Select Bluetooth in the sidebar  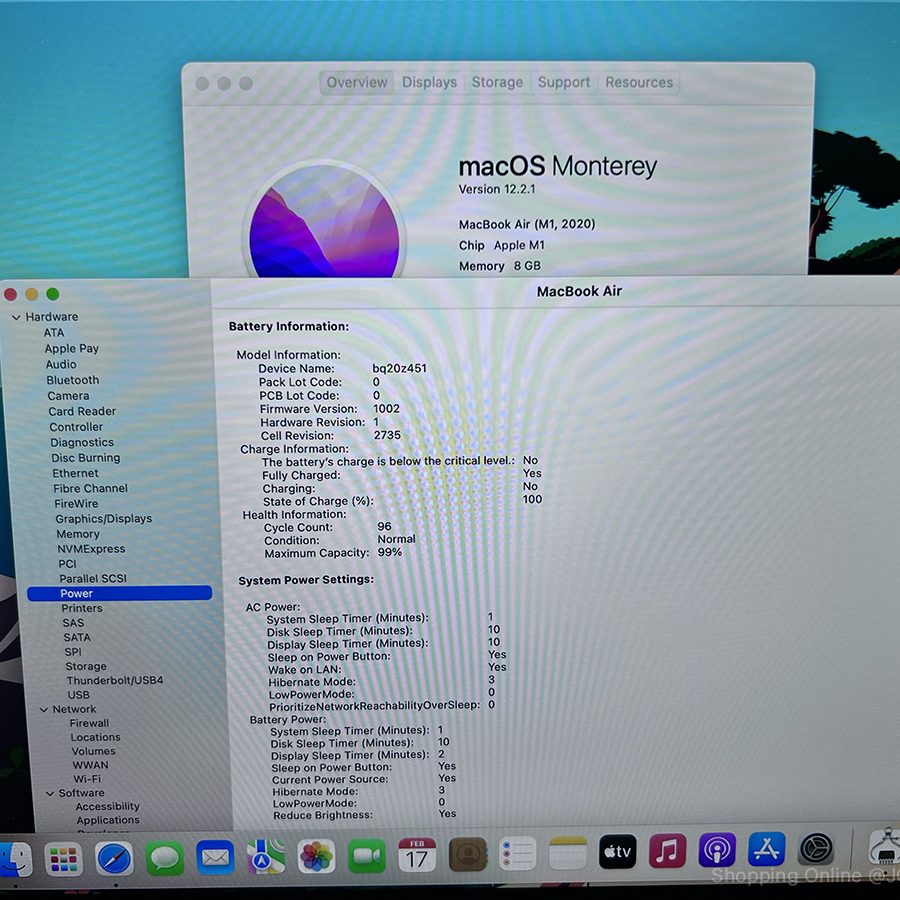pos(73,380)
